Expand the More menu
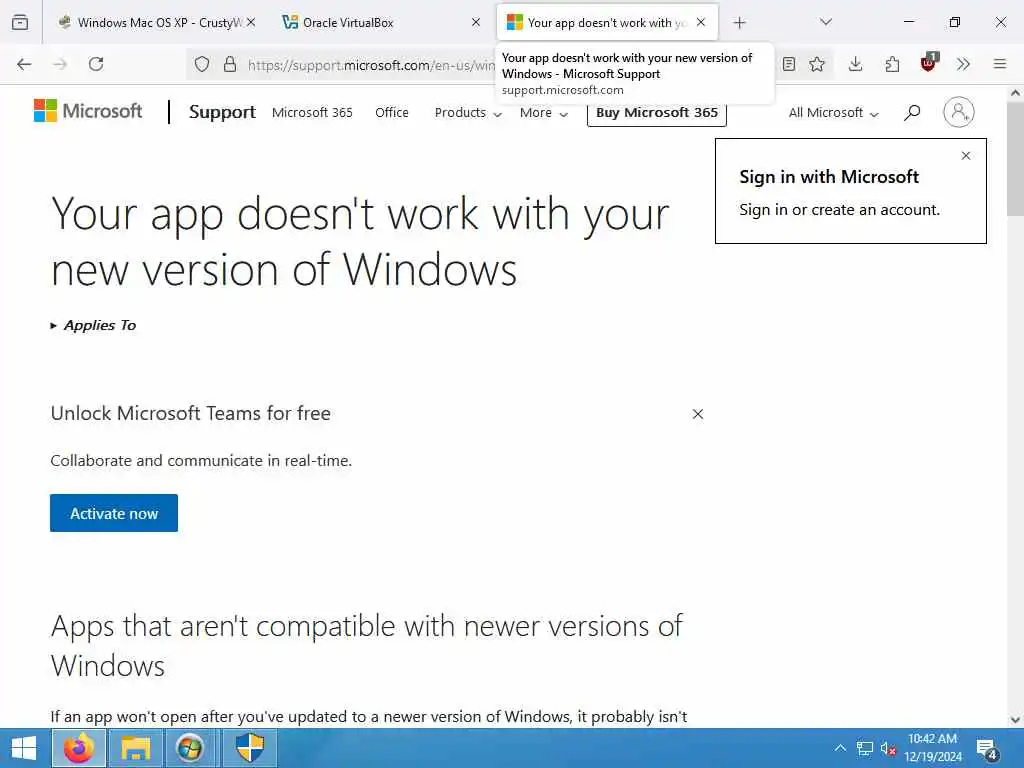This screenshot has height=768, width=1024. tap(544, 112)
